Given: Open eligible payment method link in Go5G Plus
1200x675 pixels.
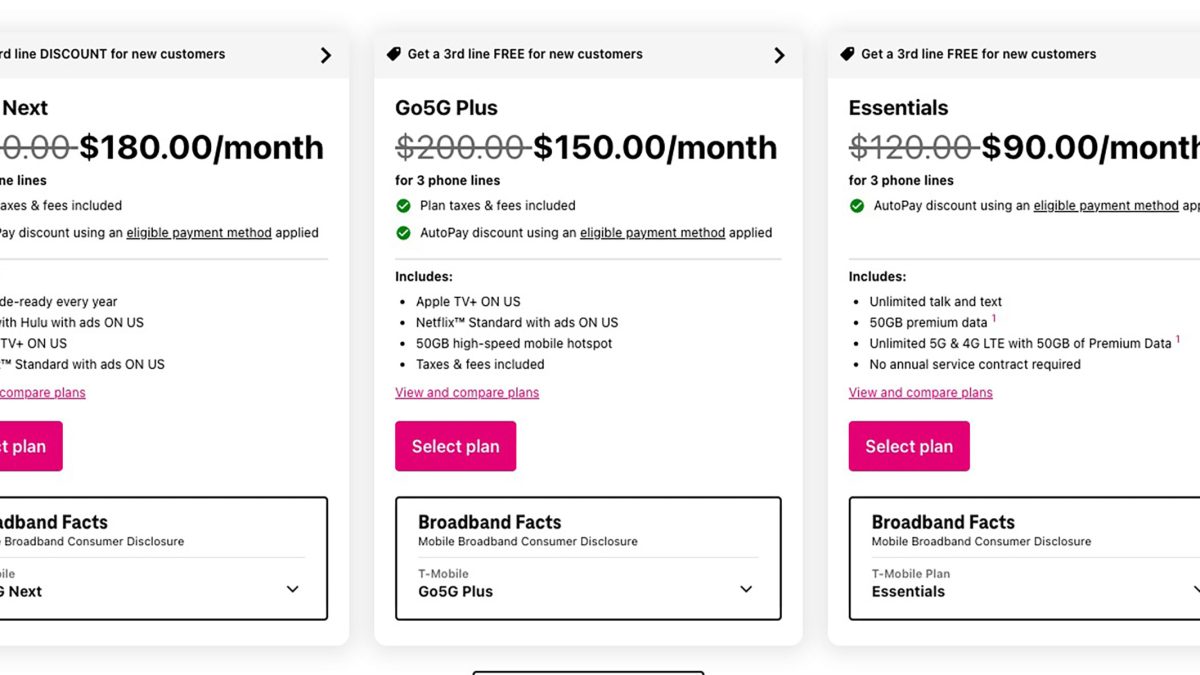Looking at the screenshot, I should (652, 233).
